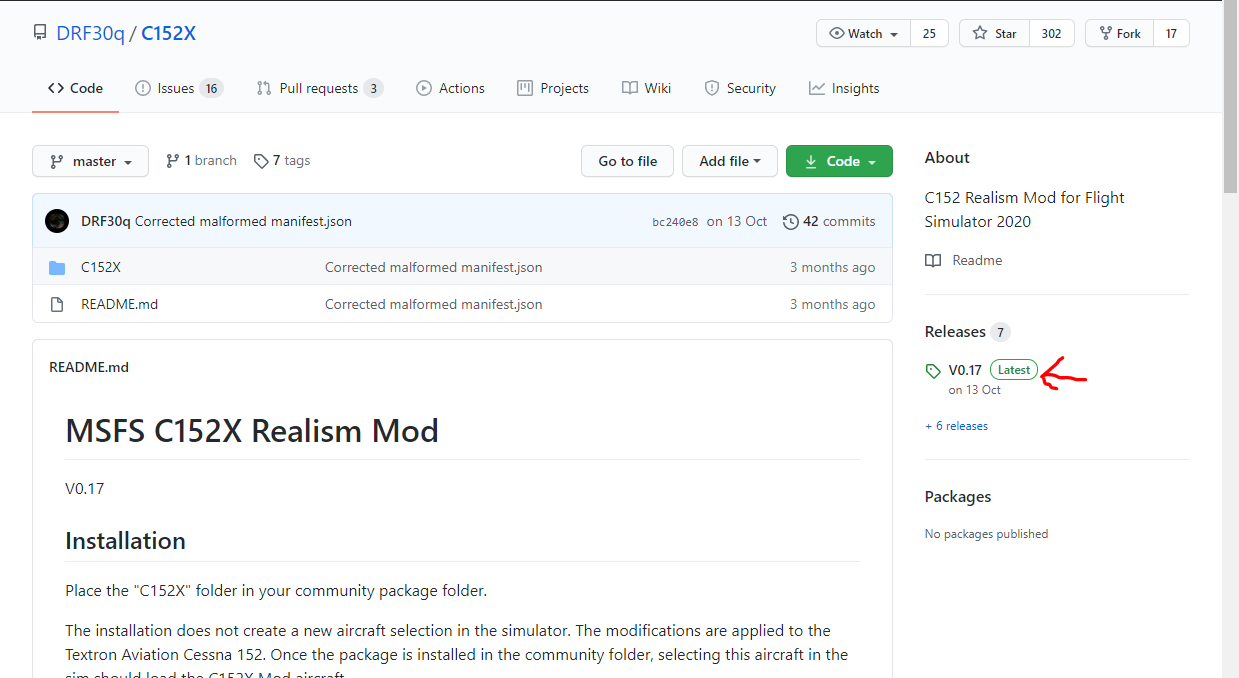Expand the master branch selector
The width and height of the screenshot is (1239, 678).
90,161
